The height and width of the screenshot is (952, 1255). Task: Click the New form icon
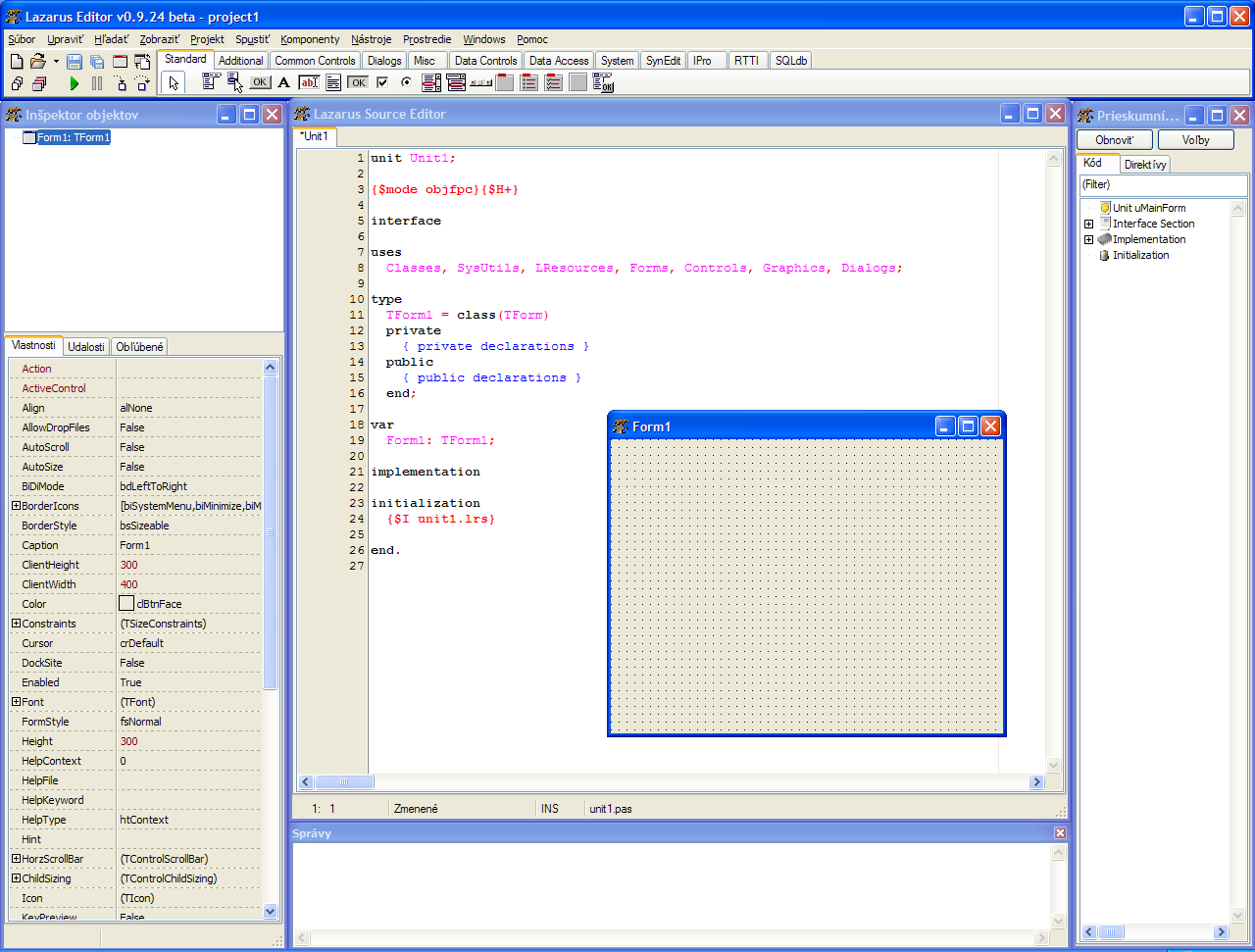tap(120, 61)
